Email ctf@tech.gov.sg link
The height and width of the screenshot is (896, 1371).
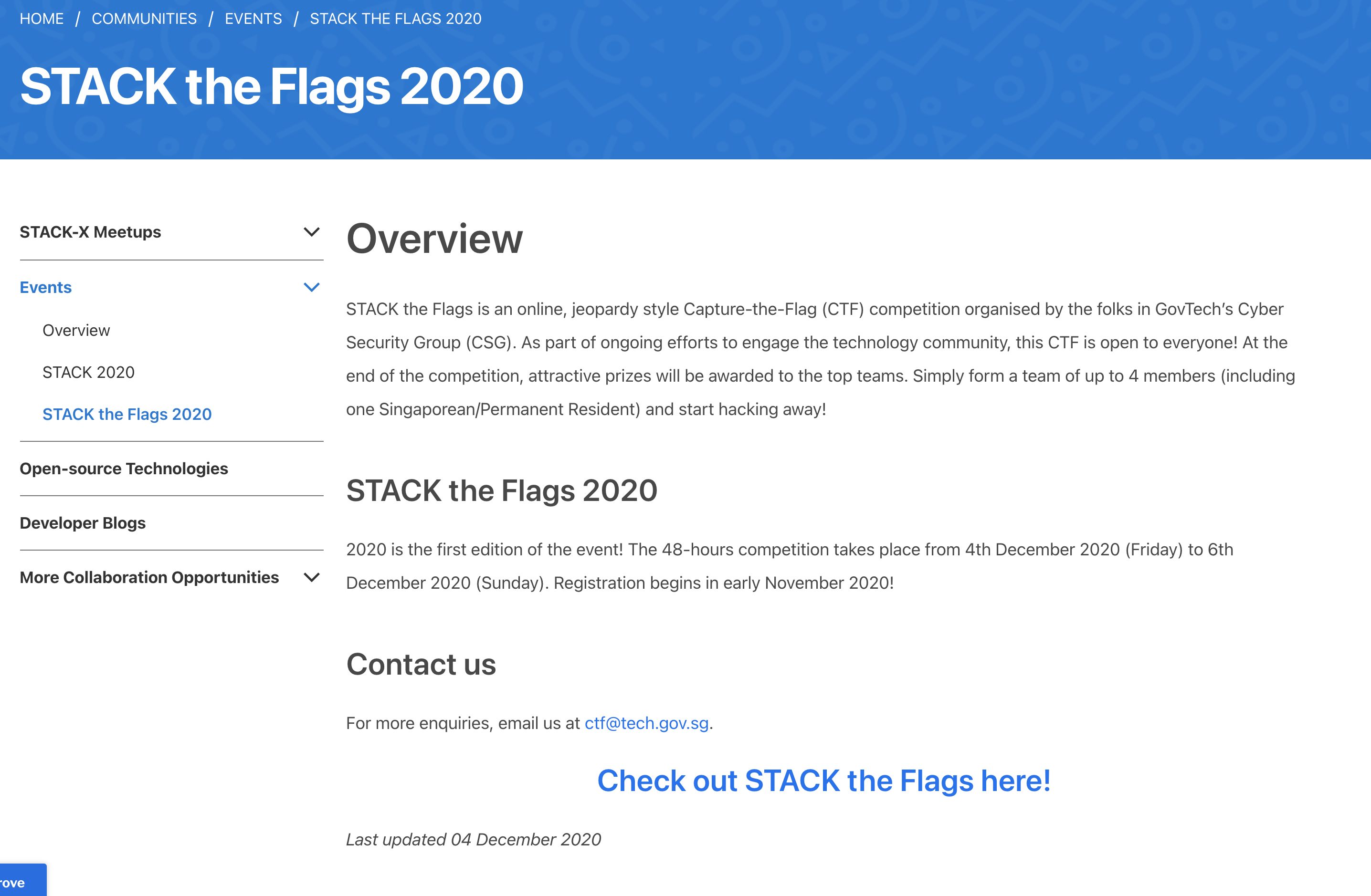(x=646, y=723)
